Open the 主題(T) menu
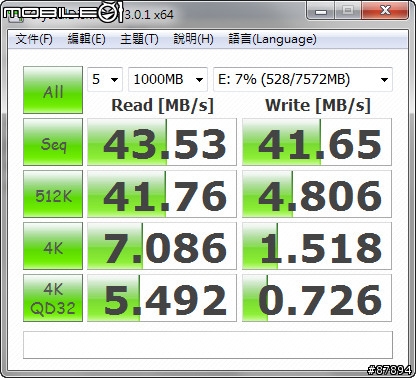The width and height of the screenshot is (416, 378). pyautogui.click(x=139, y=39)
